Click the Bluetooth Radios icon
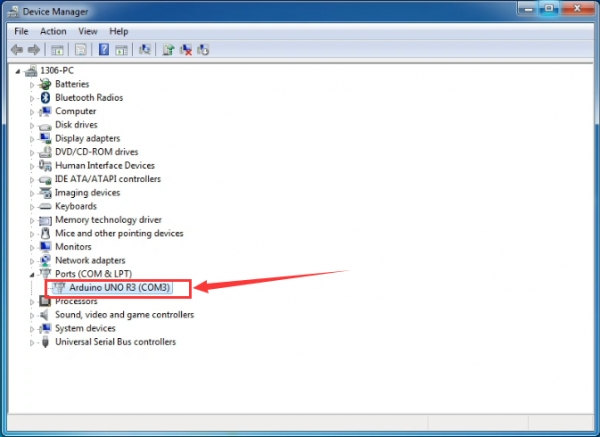Viewport: 600px width, 437px height. coord(46,98)
